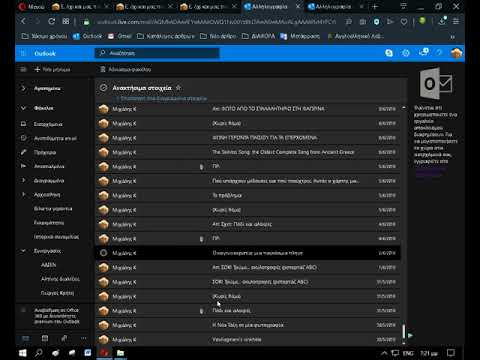The height and width of the screenshot is (360, 480).
Task: Open File Explorer from the taskbar
Action: coord(120,353)
